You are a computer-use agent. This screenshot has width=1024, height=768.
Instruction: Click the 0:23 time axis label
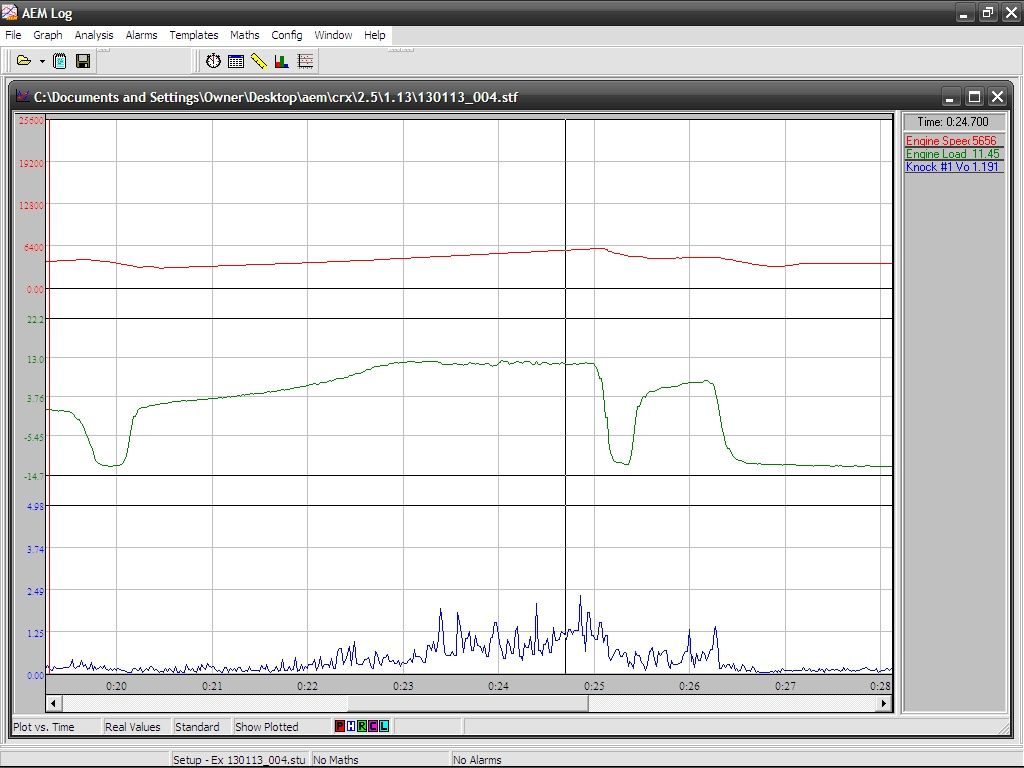tap(403, 686)
